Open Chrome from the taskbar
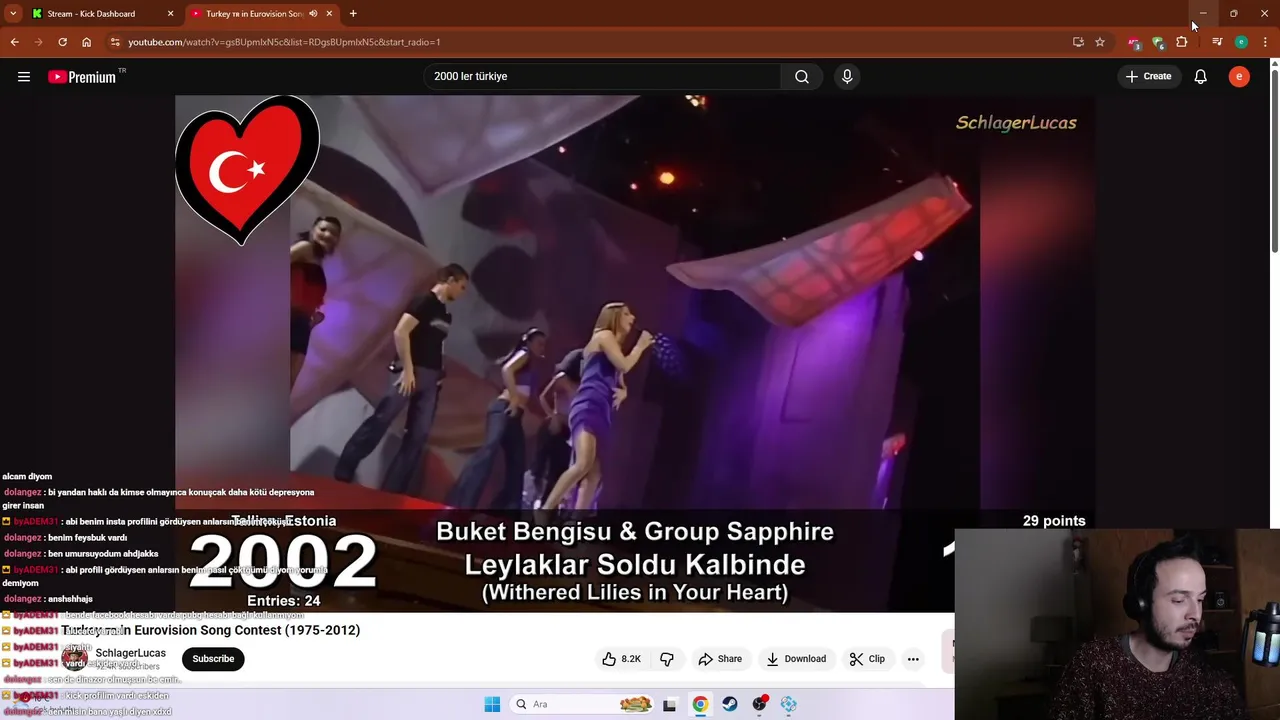The height and width of the screenshot is (720, 1280). (700, 704)
